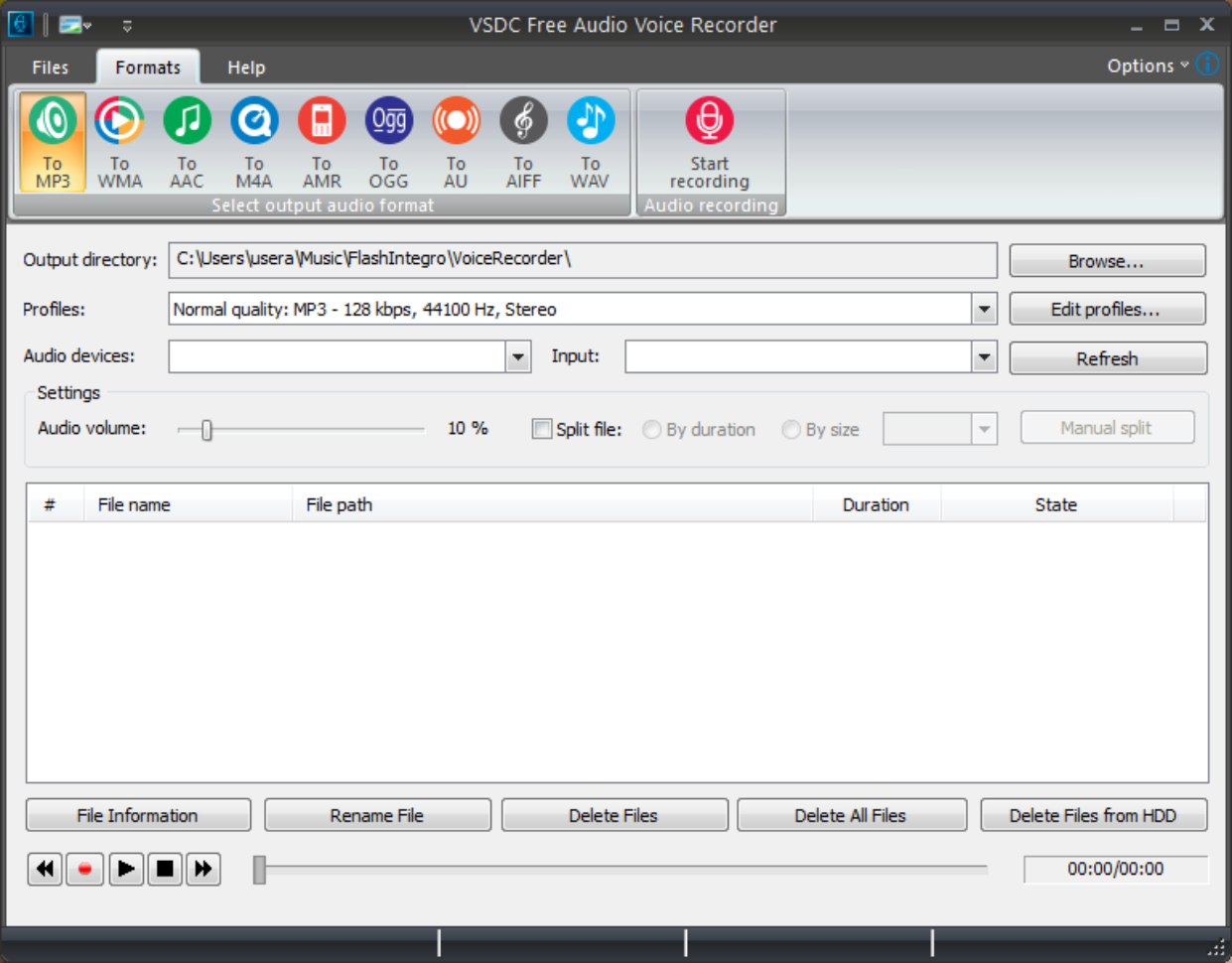The height and width of the screenshot is (963, 1232).
Task: Click the Start recording microphone icon
Action: pos(710,120)
